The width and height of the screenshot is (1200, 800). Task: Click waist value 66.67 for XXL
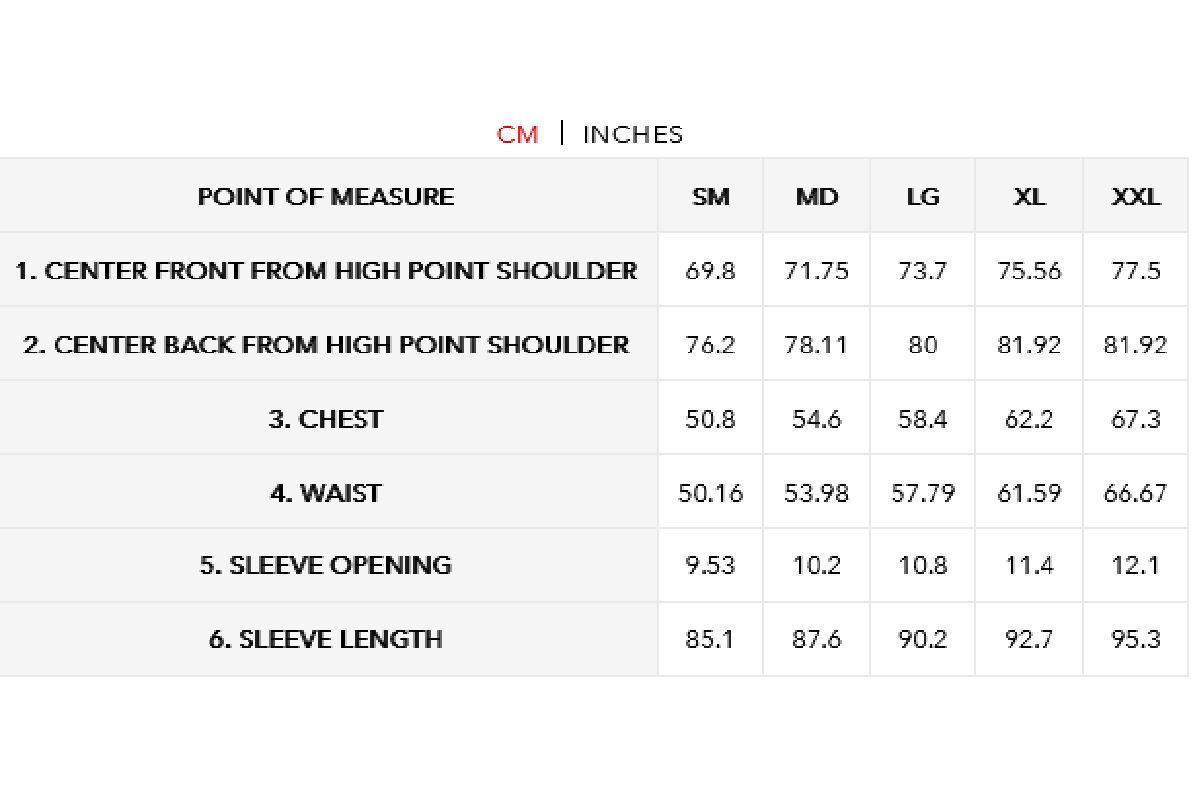click(x=1136, y=492)
